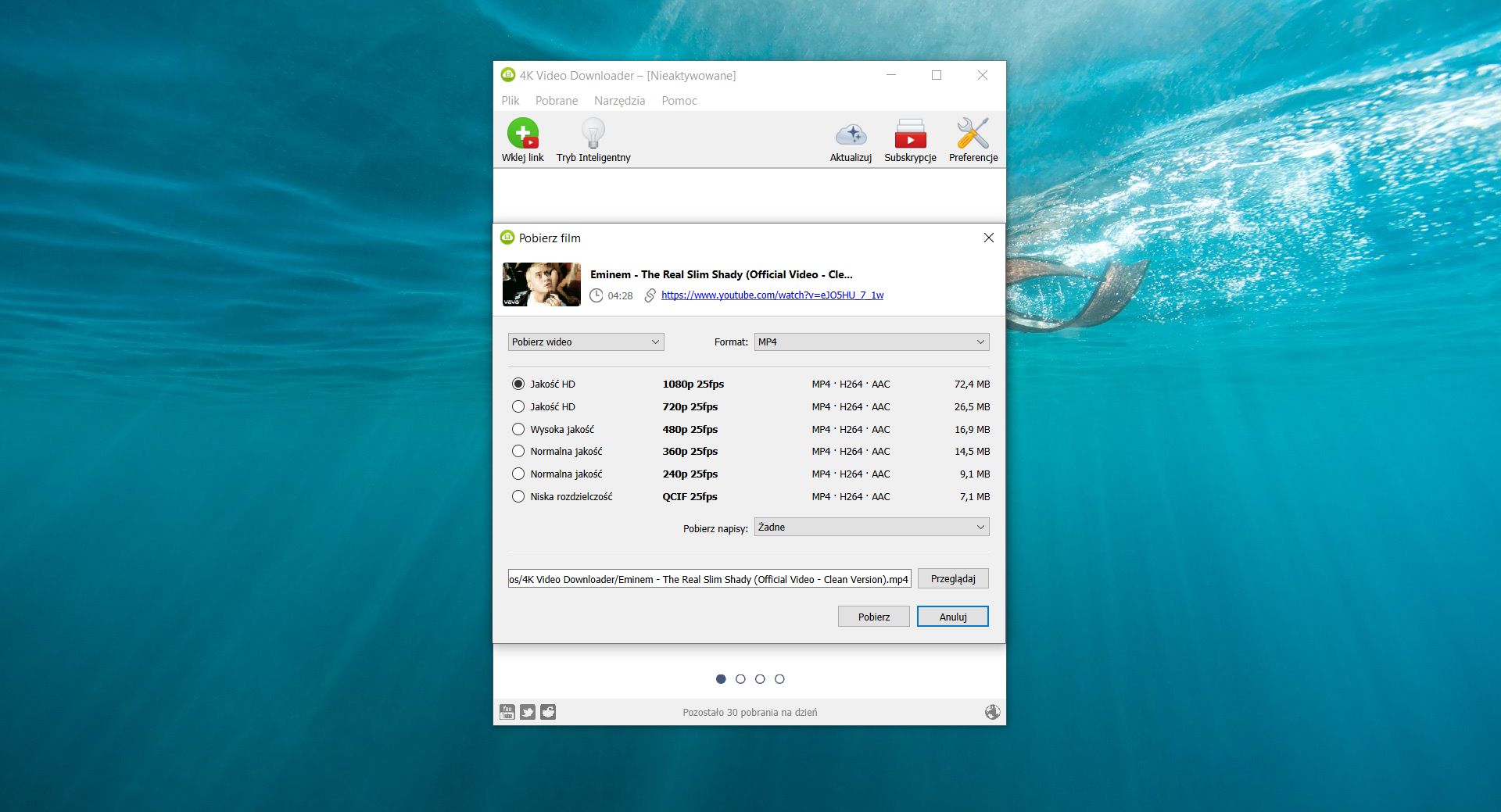Select QCIF Niska rozdzielczość quality
The image size is (1501, 812).
click(x=518, y=496)
